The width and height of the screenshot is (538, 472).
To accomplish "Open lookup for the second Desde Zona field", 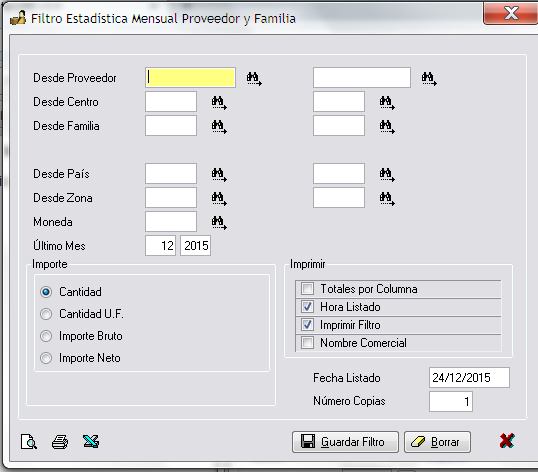I will [x=387, y=199].
